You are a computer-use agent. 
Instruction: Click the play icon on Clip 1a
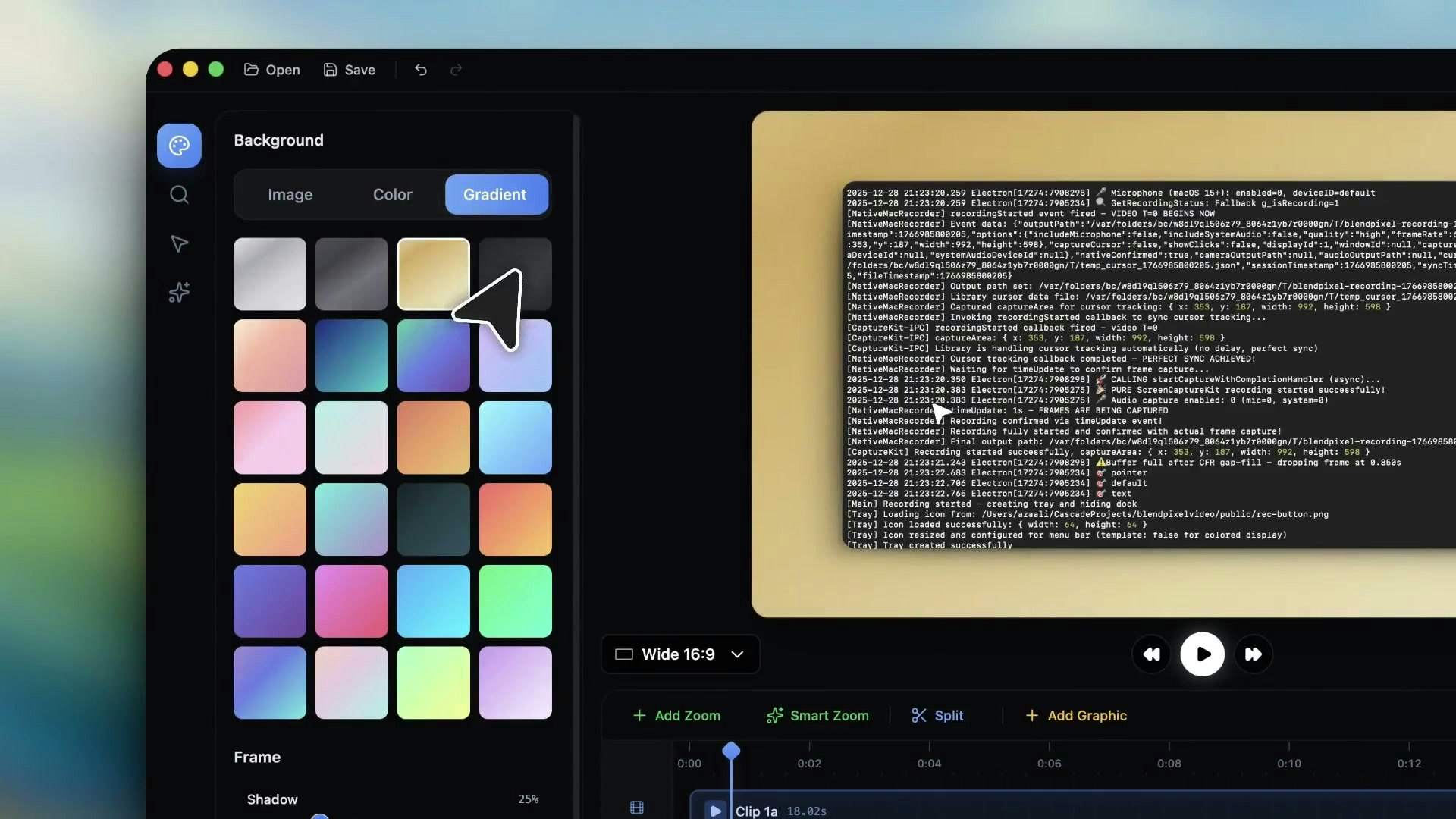[x=715, y=811]
